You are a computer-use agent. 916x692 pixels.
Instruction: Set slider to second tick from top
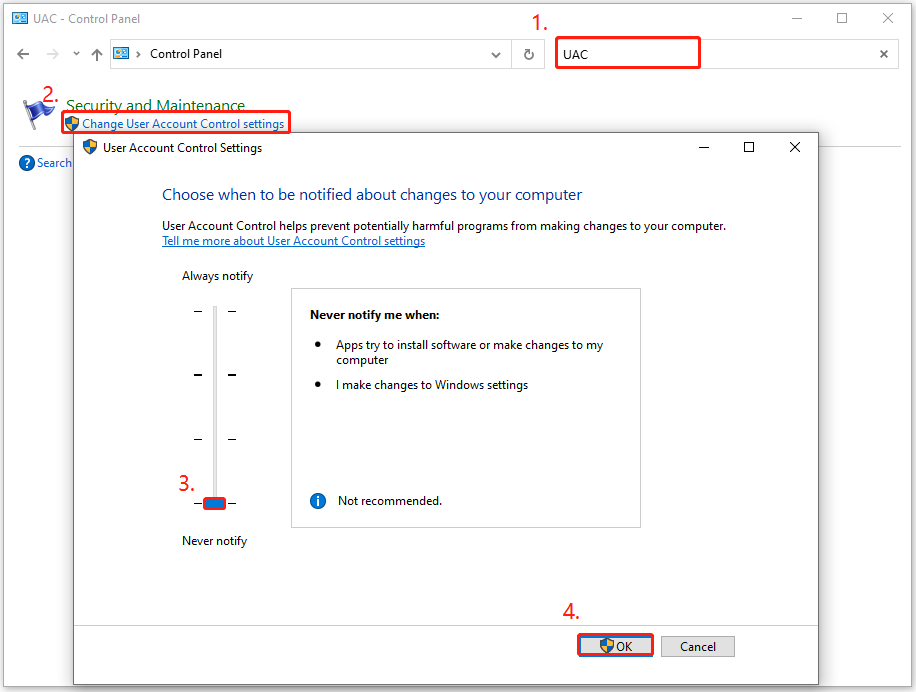215,374
